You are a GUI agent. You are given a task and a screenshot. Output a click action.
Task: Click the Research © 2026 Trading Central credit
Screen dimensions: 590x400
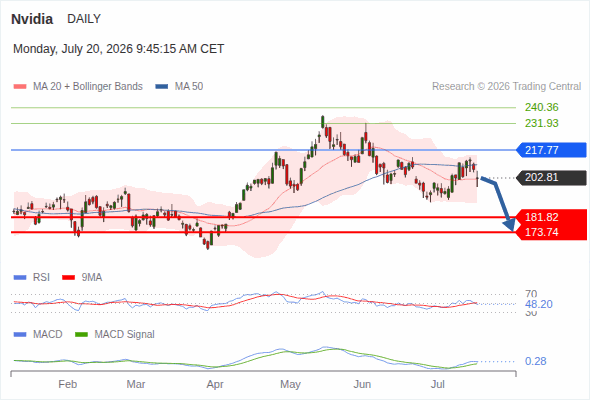point(506,87)
